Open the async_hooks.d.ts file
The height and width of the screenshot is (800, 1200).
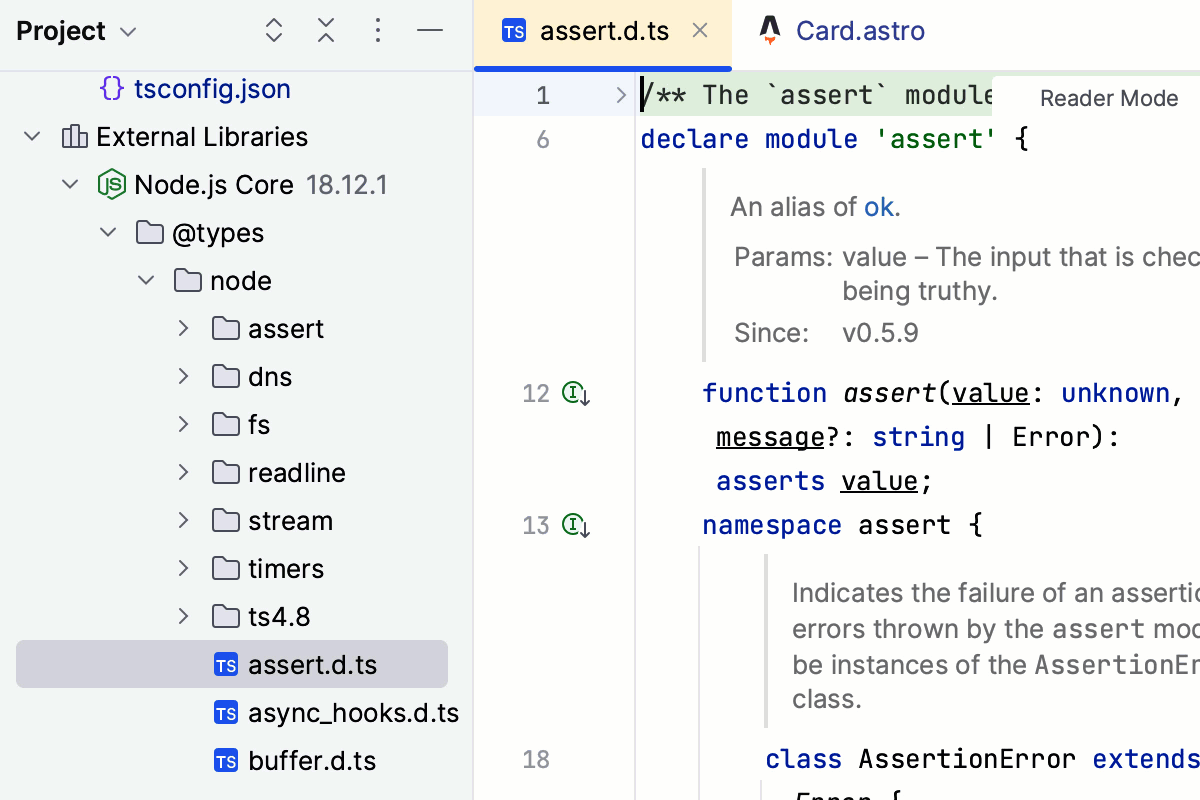coord(352,713)
